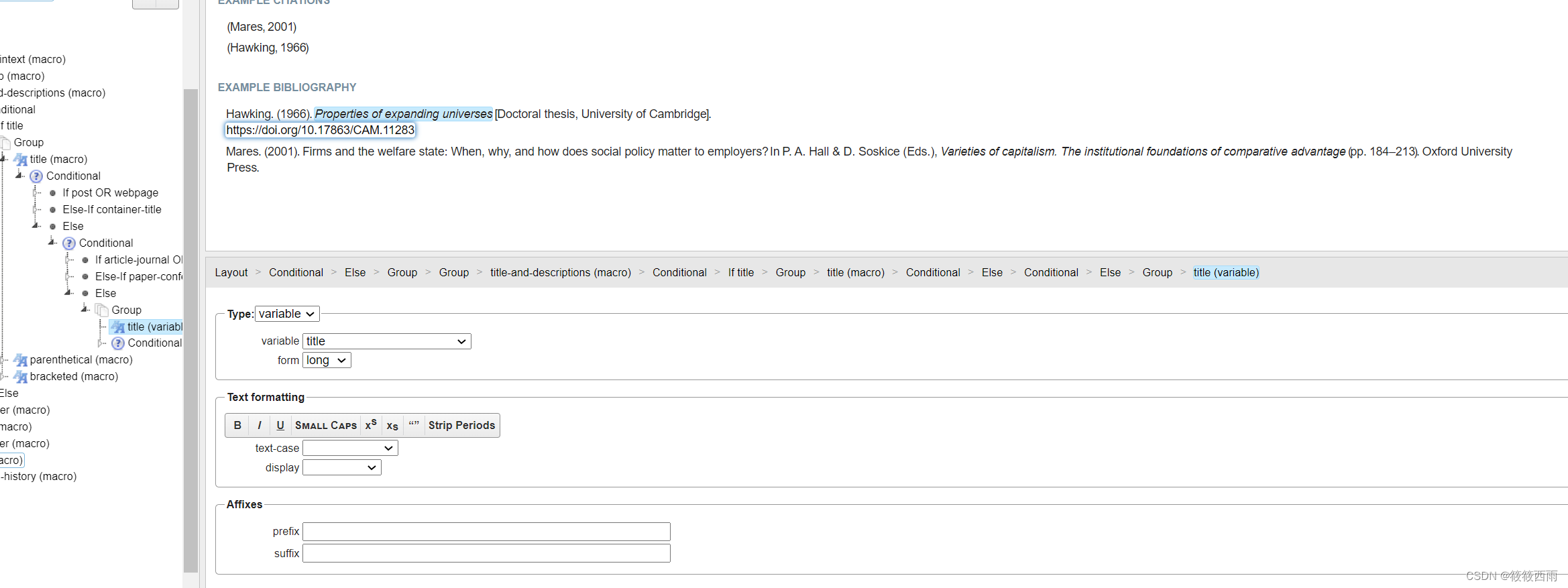Screen dimensions: 1568x588
Task: Expand the Else-If container-title node
Action: pyautogui.click(x=36, y=209)
